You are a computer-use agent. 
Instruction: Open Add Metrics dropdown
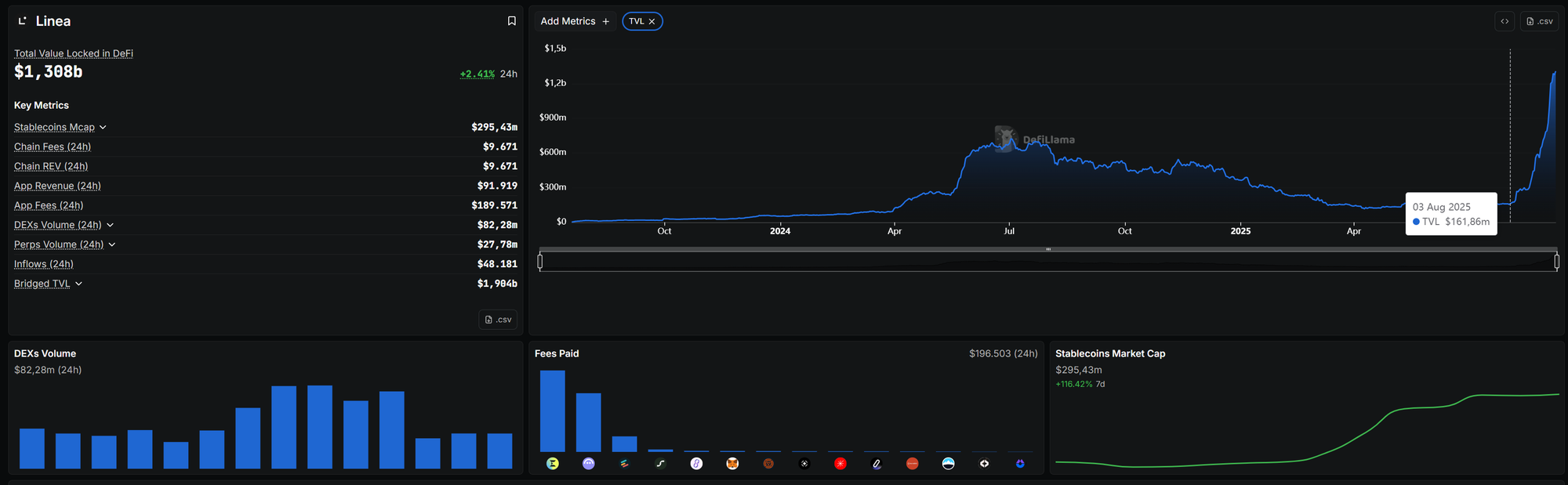pyautogui.click(x=575, y=21)
